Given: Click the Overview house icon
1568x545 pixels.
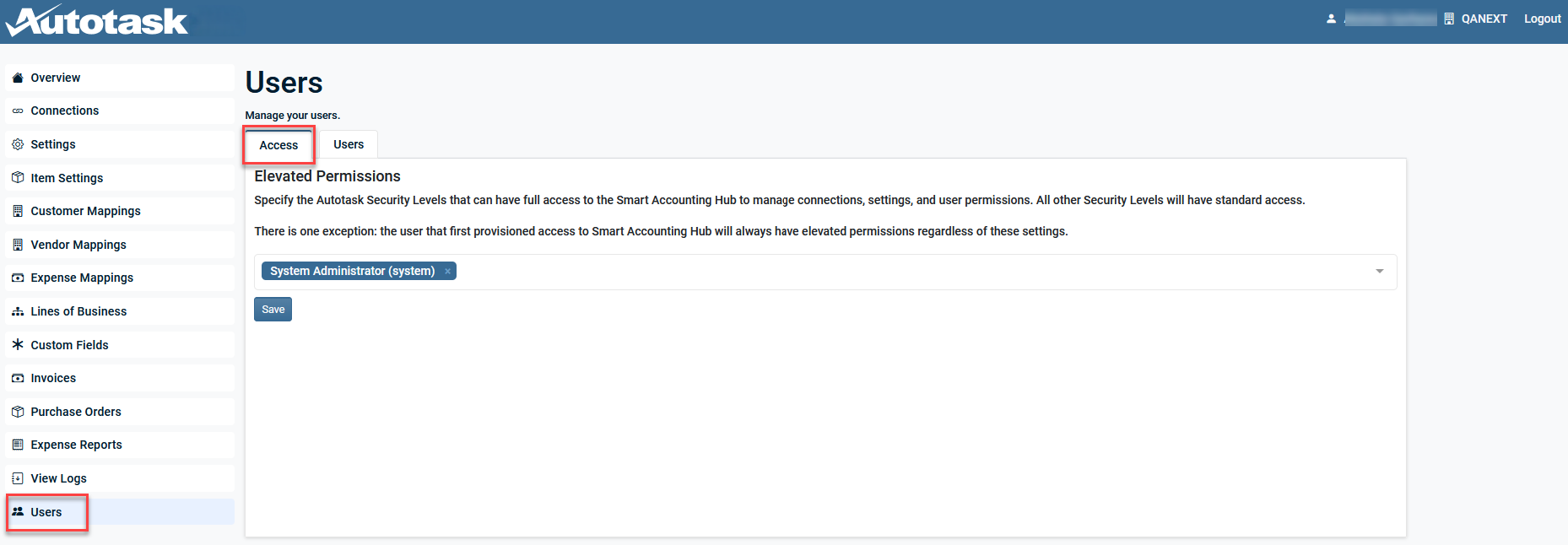Looking at the screenshot, I should tap(18, 78).
